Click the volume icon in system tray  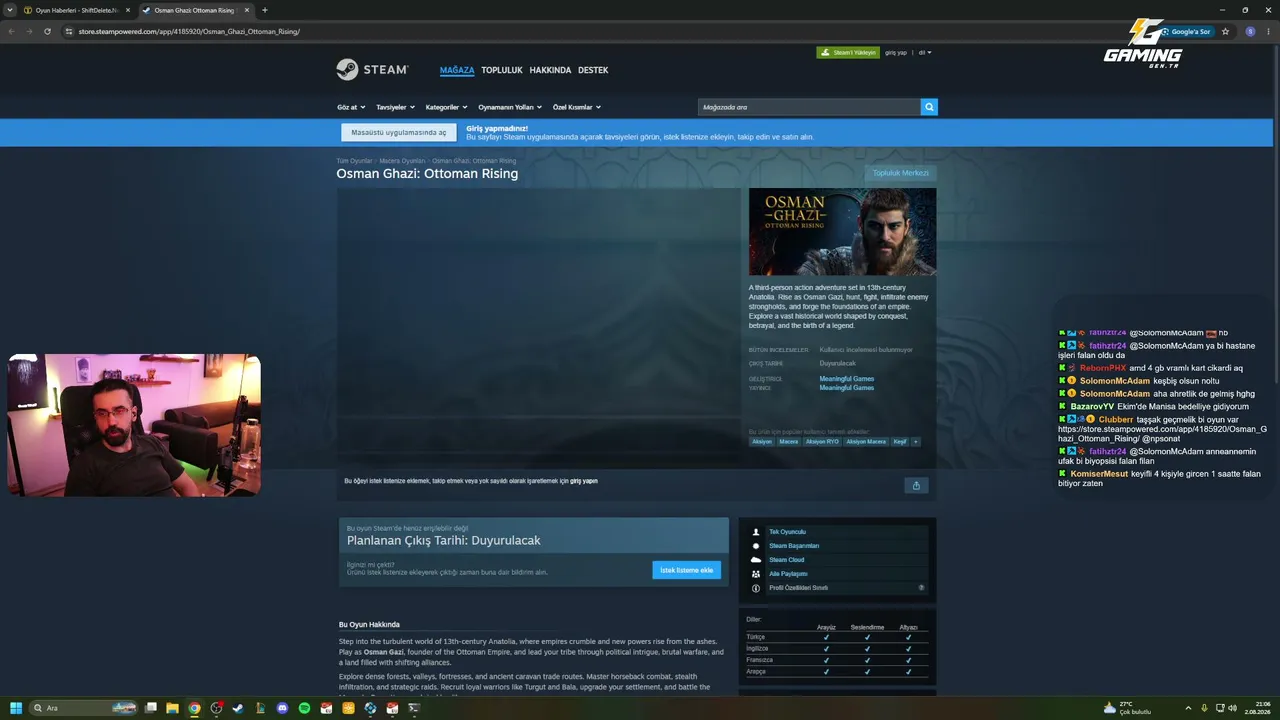tap(1232, 708)
